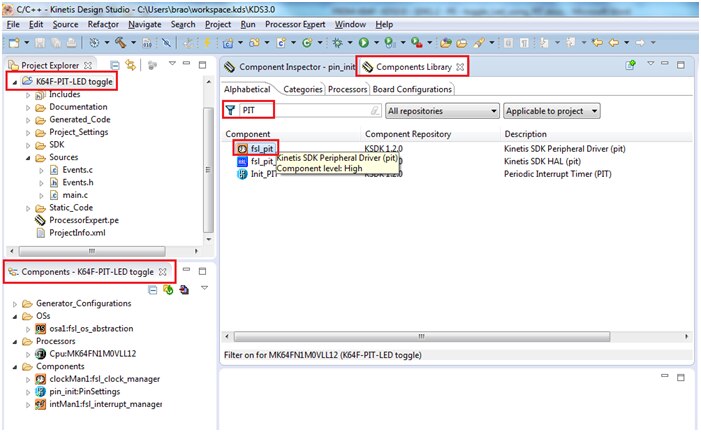Click the Components Library horizontal scrollbar
This screenshot has width=701, height=432.
click(x=422, y=336)
